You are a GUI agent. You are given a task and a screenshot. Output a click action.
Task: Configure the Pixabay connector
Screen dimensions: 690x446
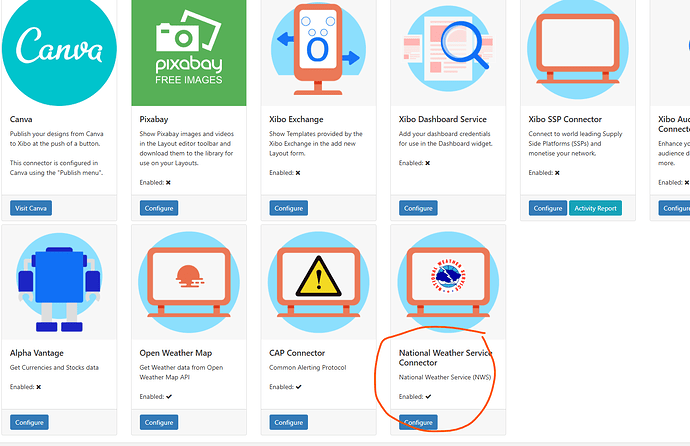159,208
